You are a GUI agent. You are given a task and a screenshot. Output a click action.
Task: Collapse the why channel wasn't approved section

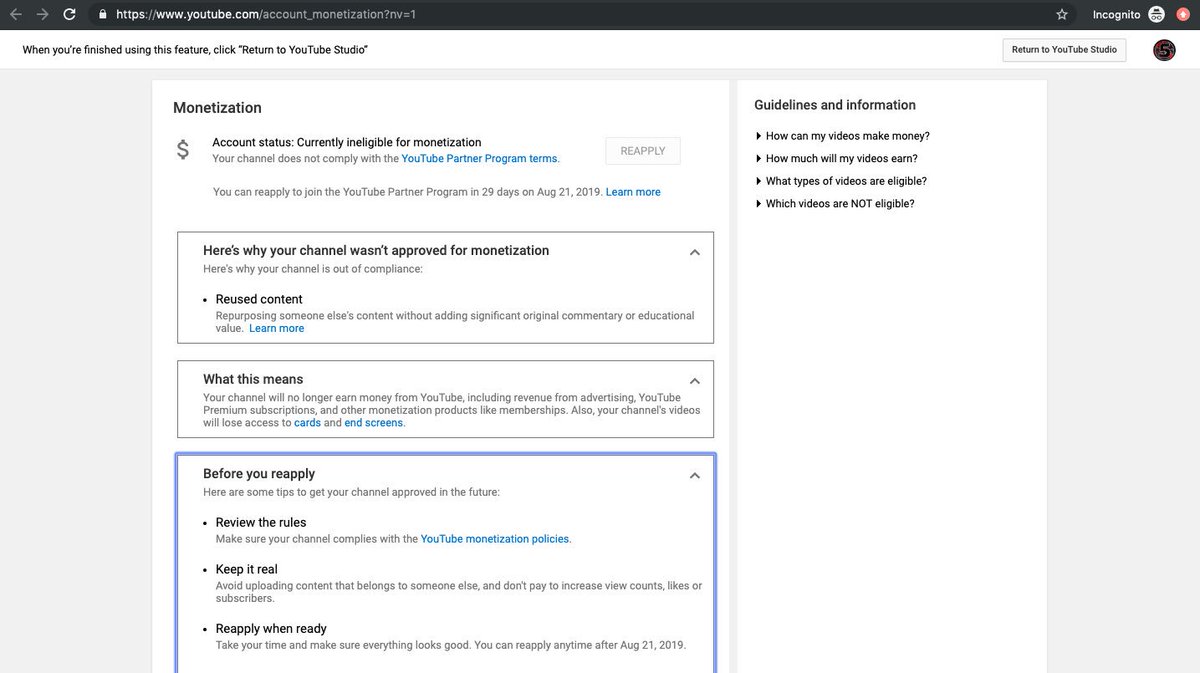pyautogui.click(x=695, y=253)
